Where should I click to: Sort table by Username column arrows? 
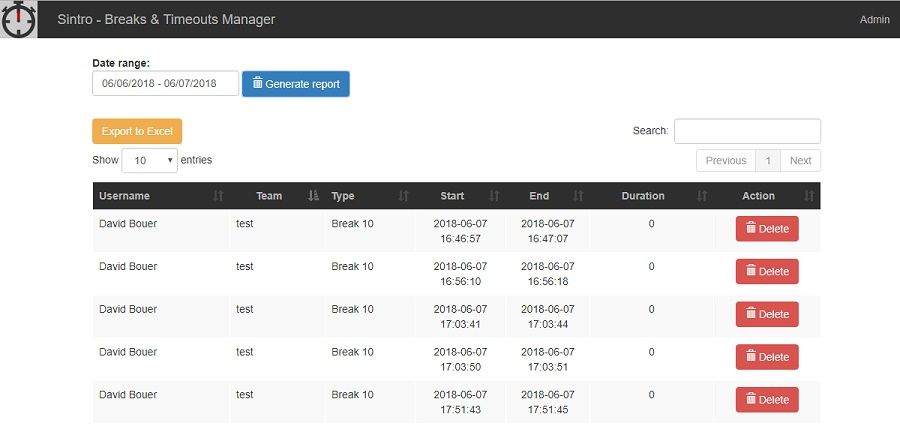[218, 196]
